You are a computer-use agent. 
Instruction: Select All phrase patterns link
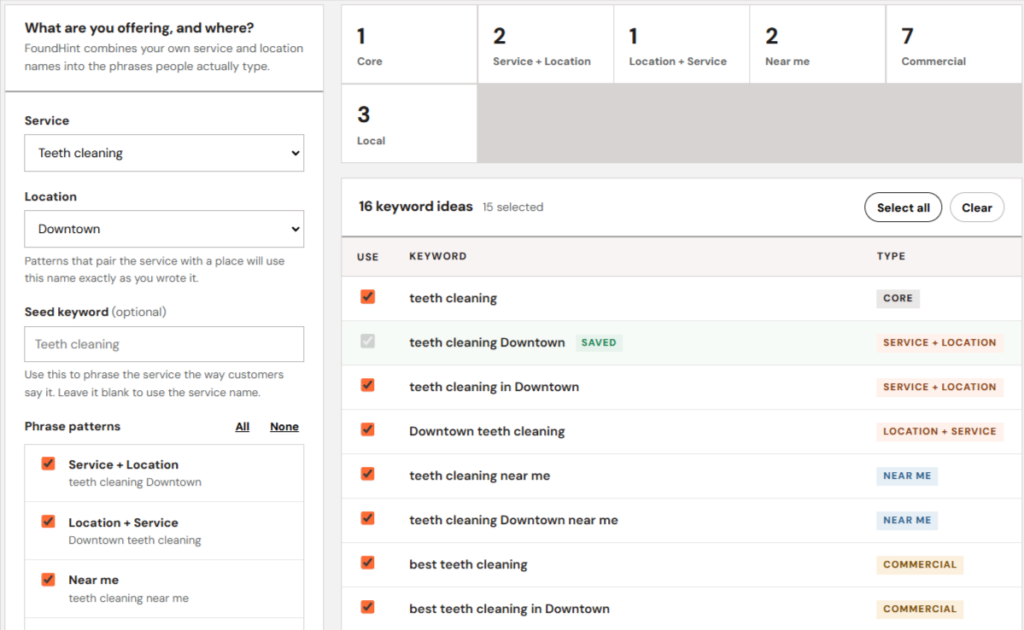(242, 426)
